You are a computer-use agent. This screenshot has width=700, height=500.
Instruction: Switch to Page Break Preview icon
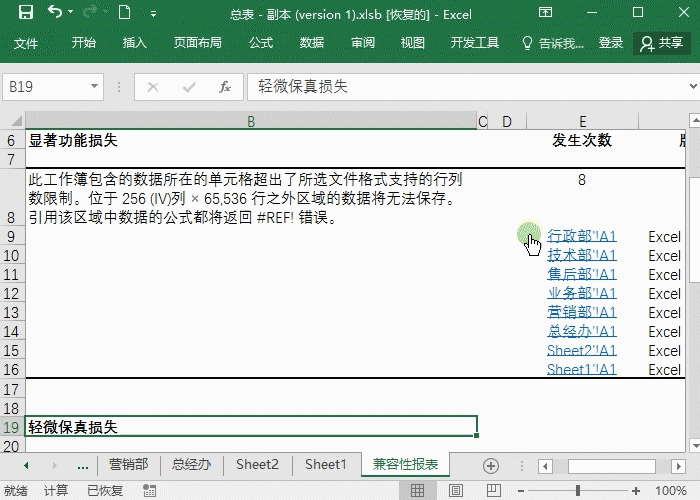494,491
